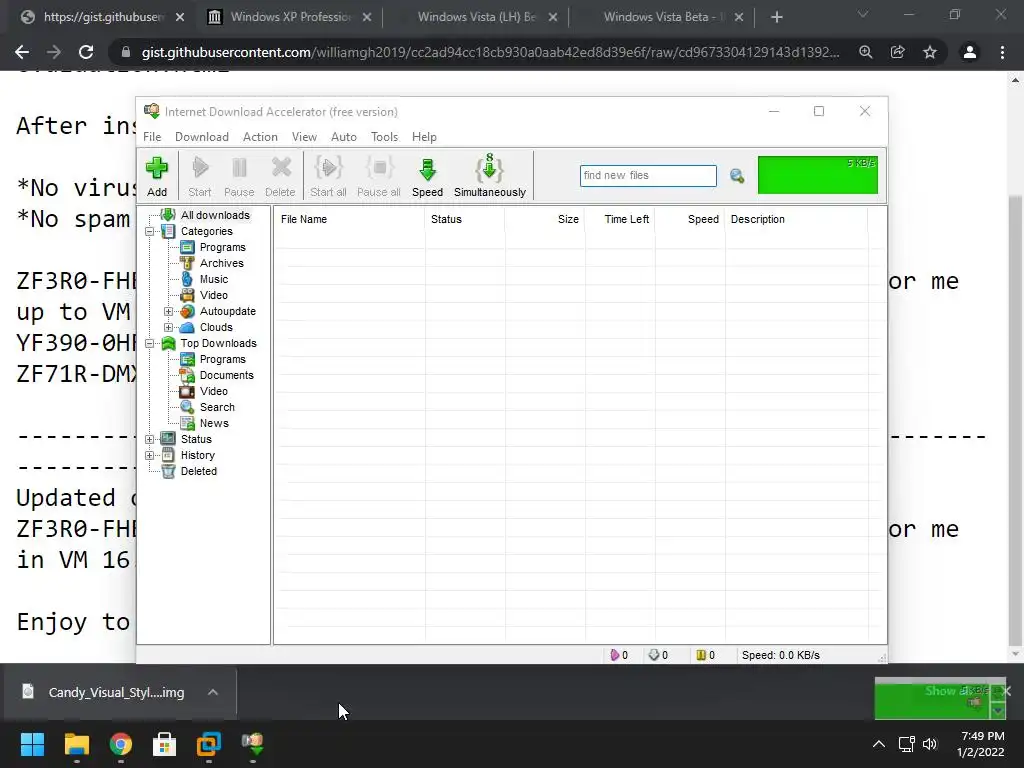Viewport: 1024px width, 768px height.
Task: Switch to the Windows Vista (LH) browser tab
Action: point(477,17)
